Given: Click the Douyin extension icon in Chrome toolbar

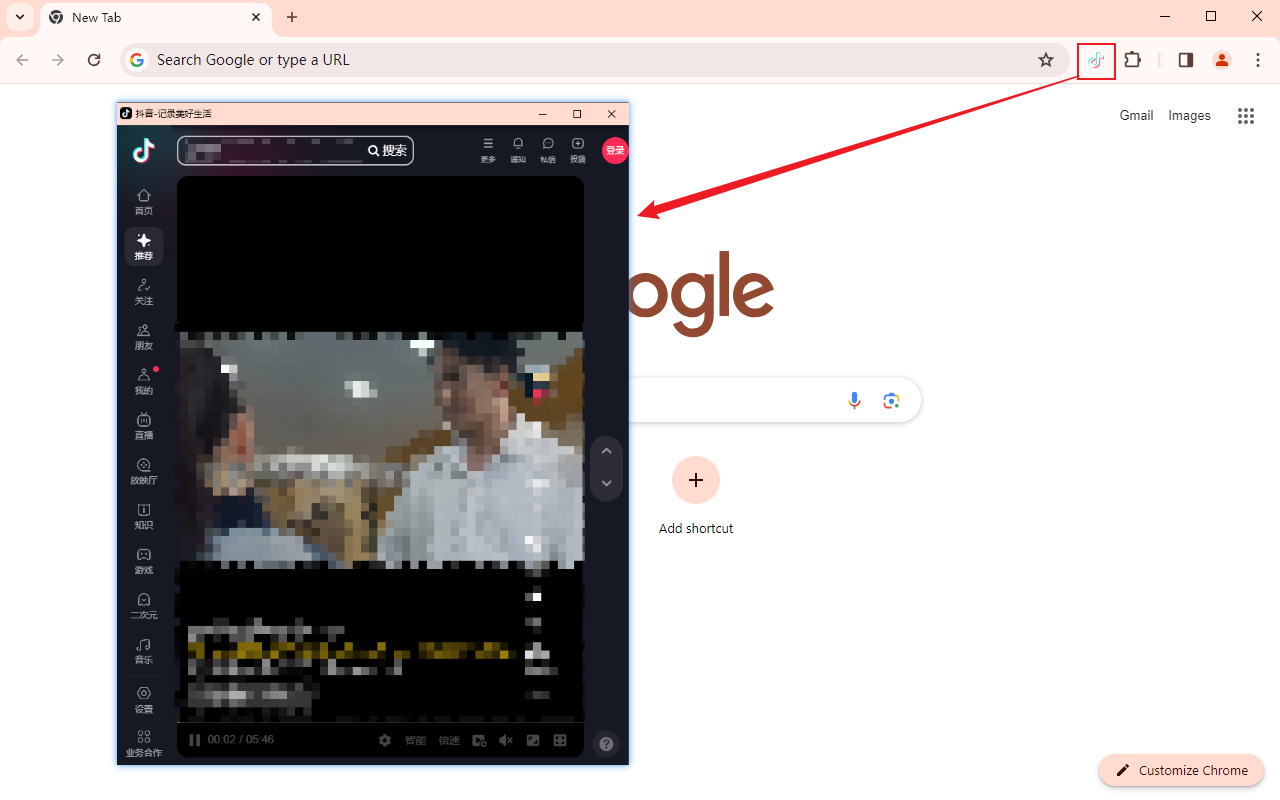Looking at the screenshot, I should [x=1096, y=60].
